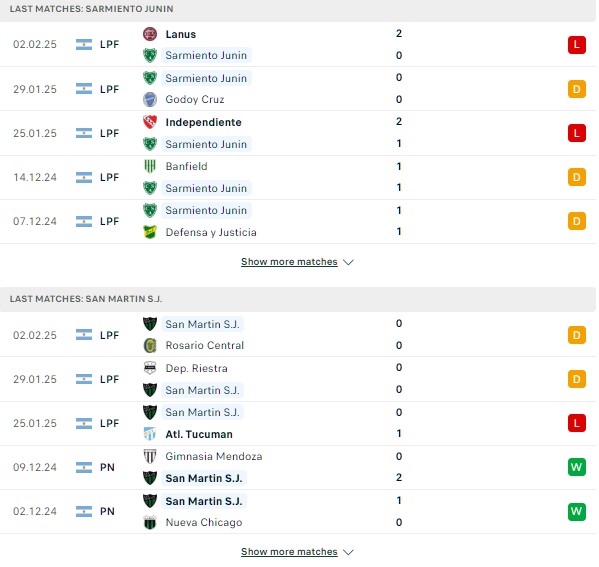Click the green W badge for Nueva Chicago match
The width and height of the screenshot is (599, 567).
click(576, 511)
